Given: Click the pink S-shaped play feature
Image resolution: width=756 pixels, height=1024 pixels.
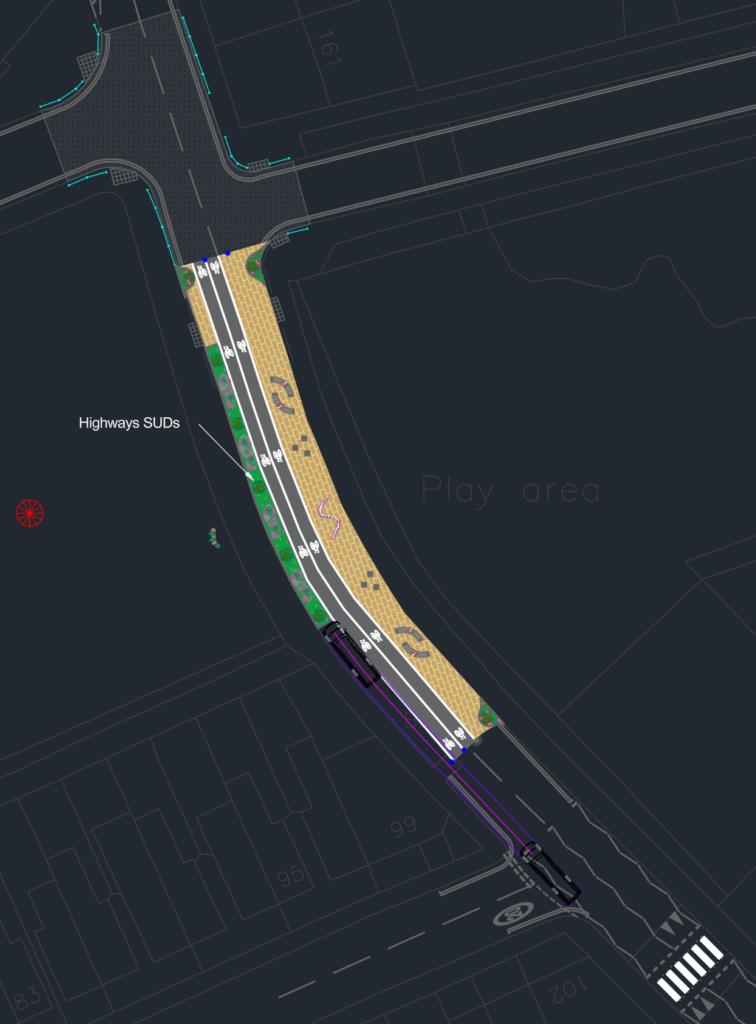Looking at the screenshot, I should pos(330,519).
